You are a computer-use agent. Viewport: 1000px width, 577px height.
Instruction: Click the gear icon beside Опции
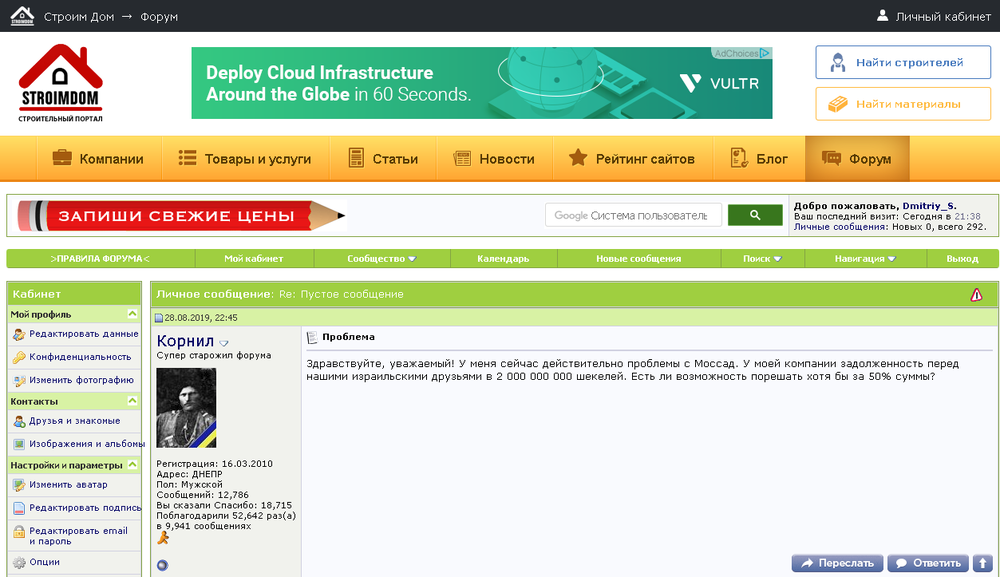coord(19,562)
